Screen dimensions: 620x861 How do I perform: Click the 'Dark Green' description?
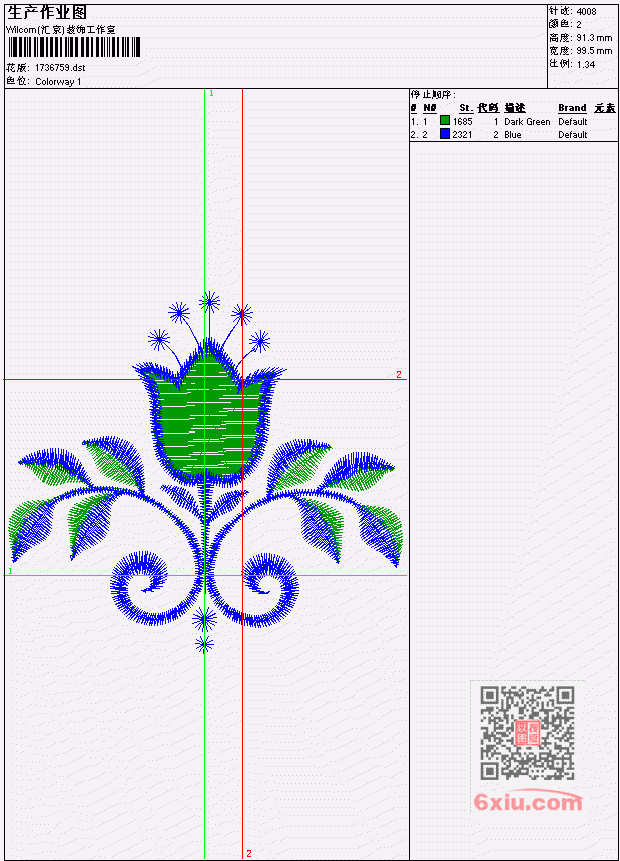click(x=527, y=121)
